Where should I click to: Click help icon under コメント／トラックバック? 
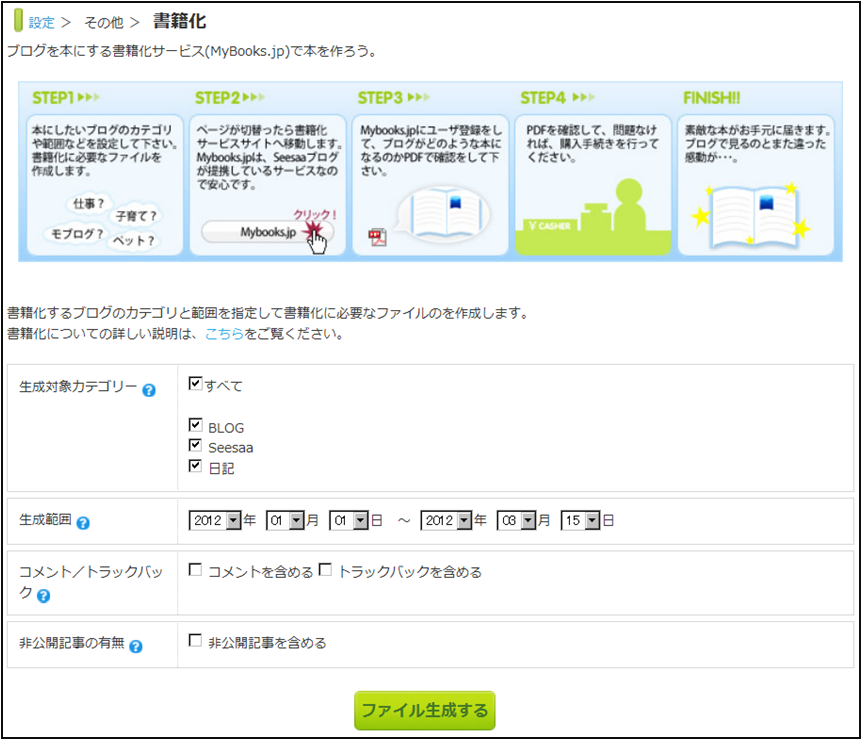44,597
